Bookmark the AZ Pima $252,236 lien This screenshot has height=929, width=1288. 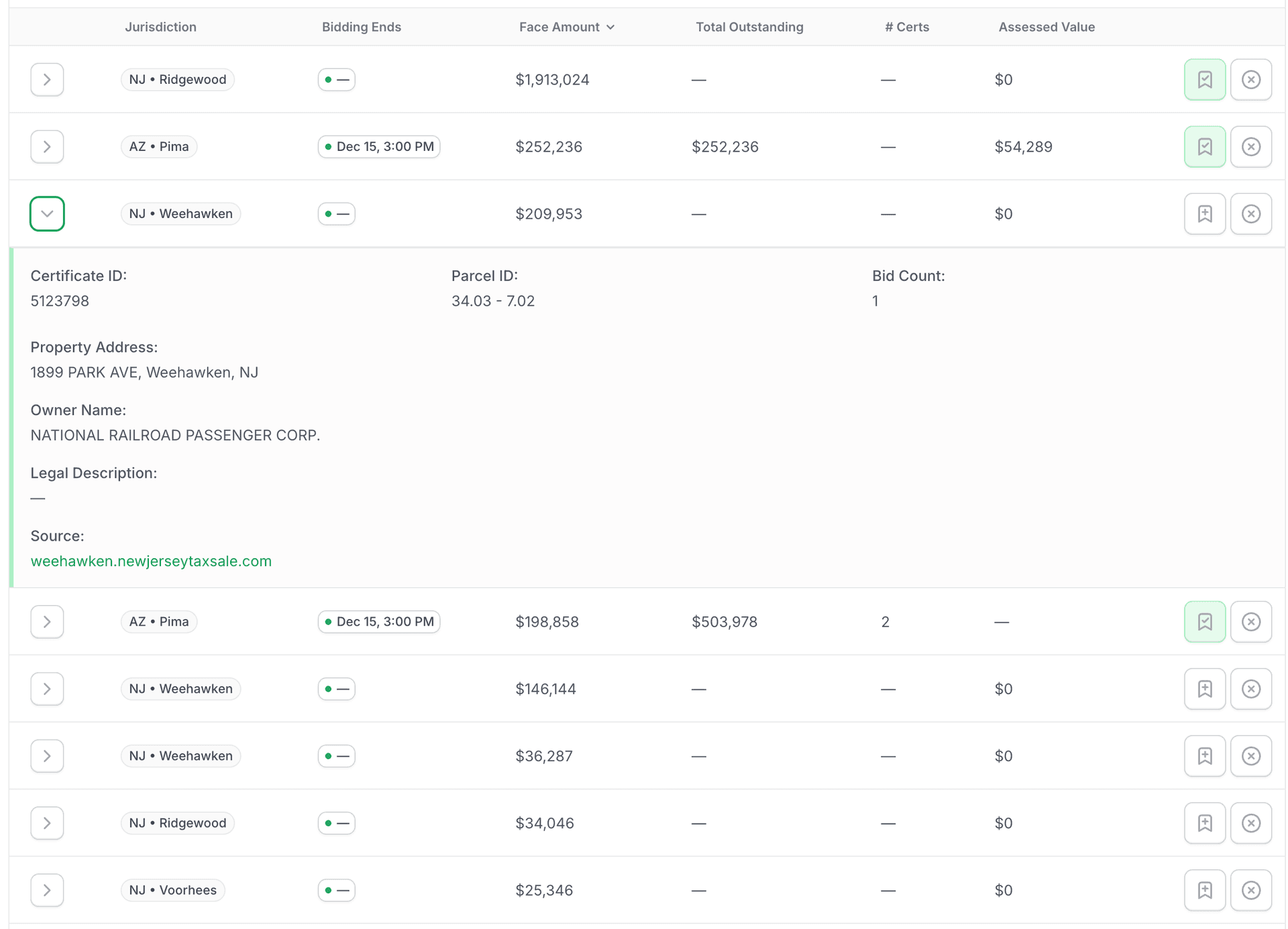coord(1205,146)
